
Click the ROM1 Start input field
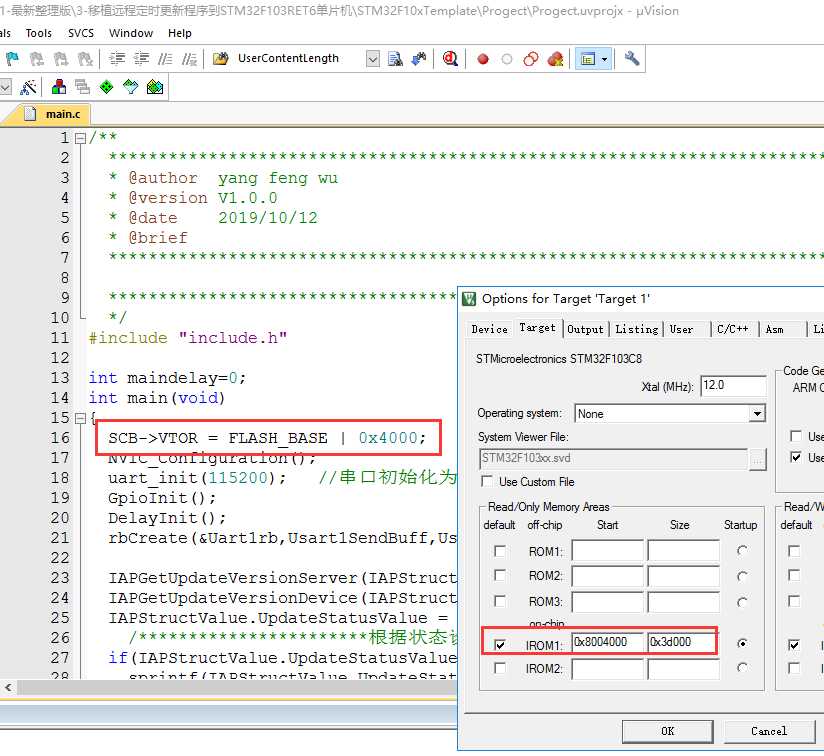(607, 551)
